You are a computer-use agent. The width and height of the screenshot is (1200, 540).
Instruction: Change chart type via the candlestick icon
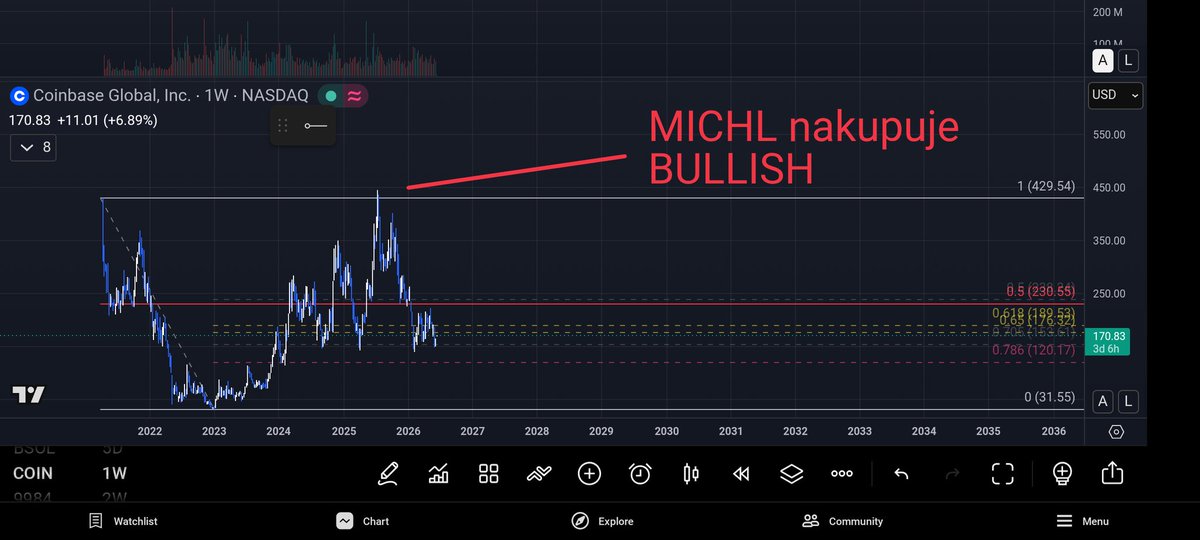click(691, 473)
